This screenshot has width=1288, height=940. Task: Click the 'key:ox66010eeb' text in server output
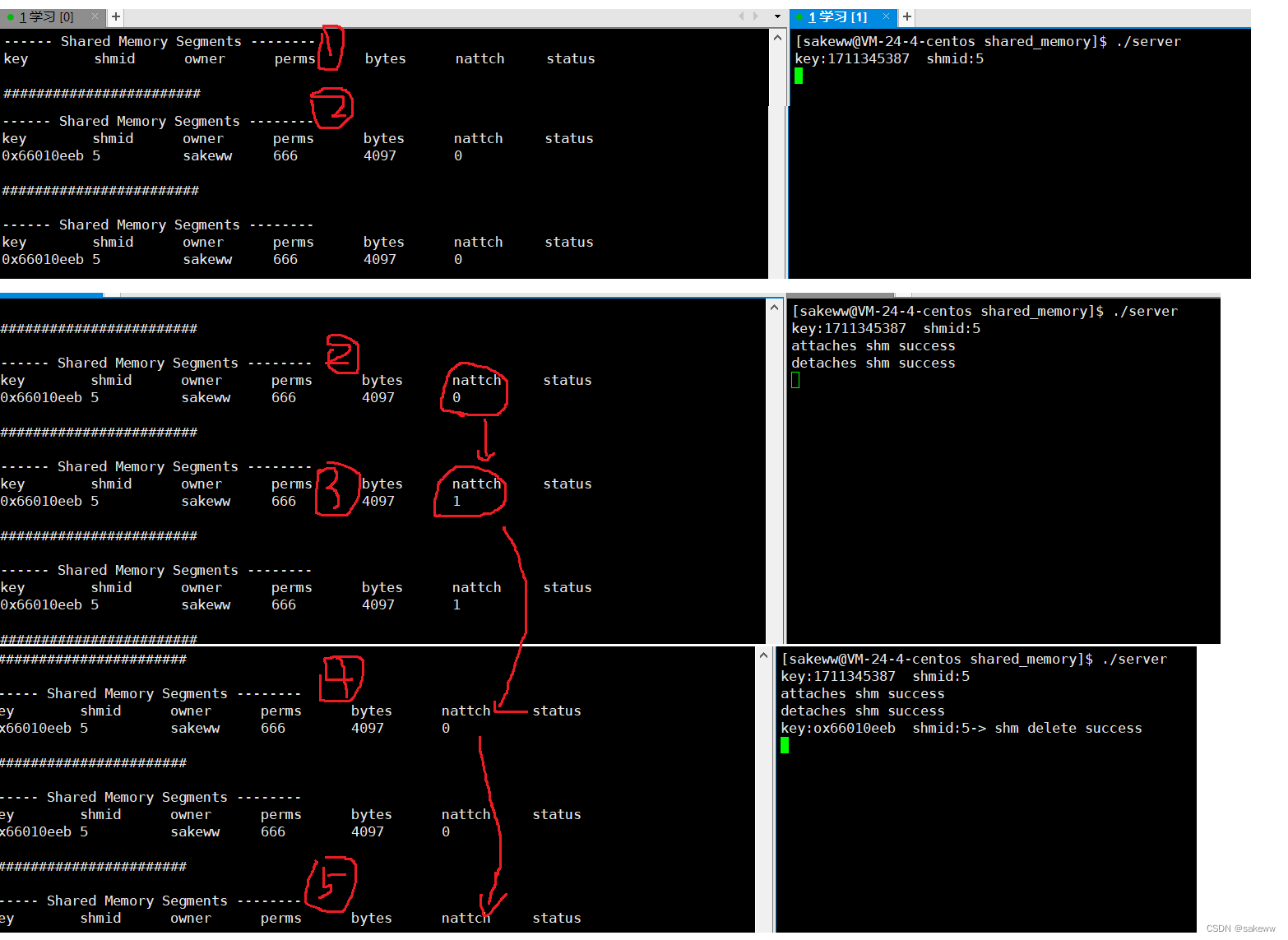tap(838, 728)
